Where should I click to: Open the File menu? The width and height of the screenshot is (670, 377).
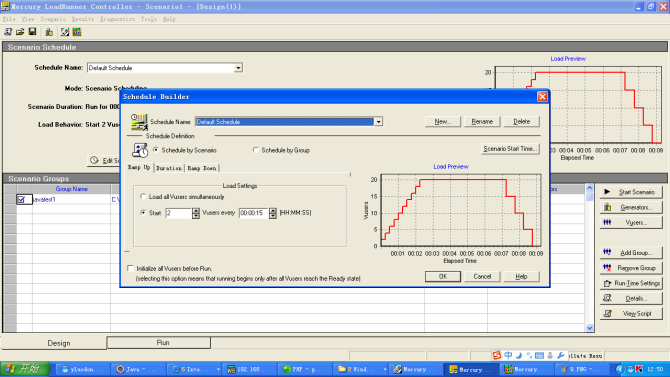[x=9, y=19]
